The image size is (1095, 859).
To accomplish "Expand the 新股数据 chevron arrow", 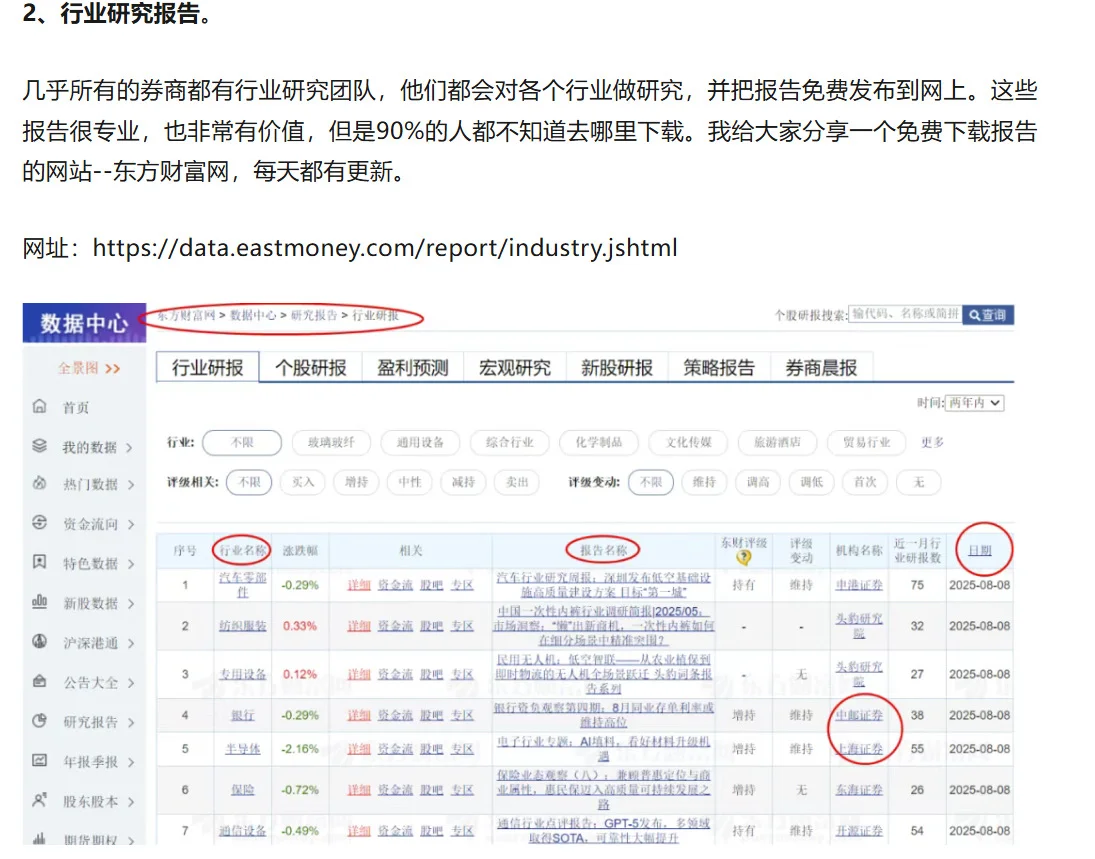I will pyautogui.click(x=131, y=604).
